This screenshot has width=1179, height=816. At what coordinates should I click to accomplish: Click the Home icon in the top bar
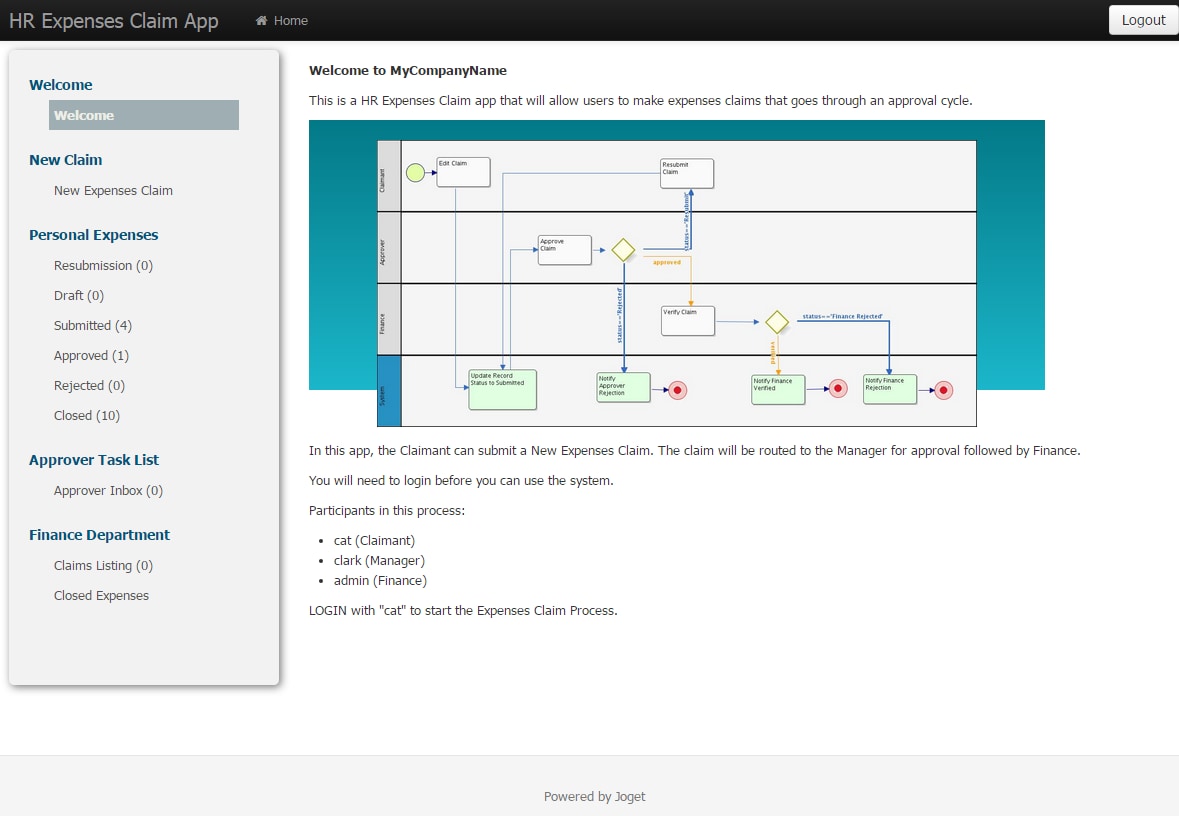261,20
